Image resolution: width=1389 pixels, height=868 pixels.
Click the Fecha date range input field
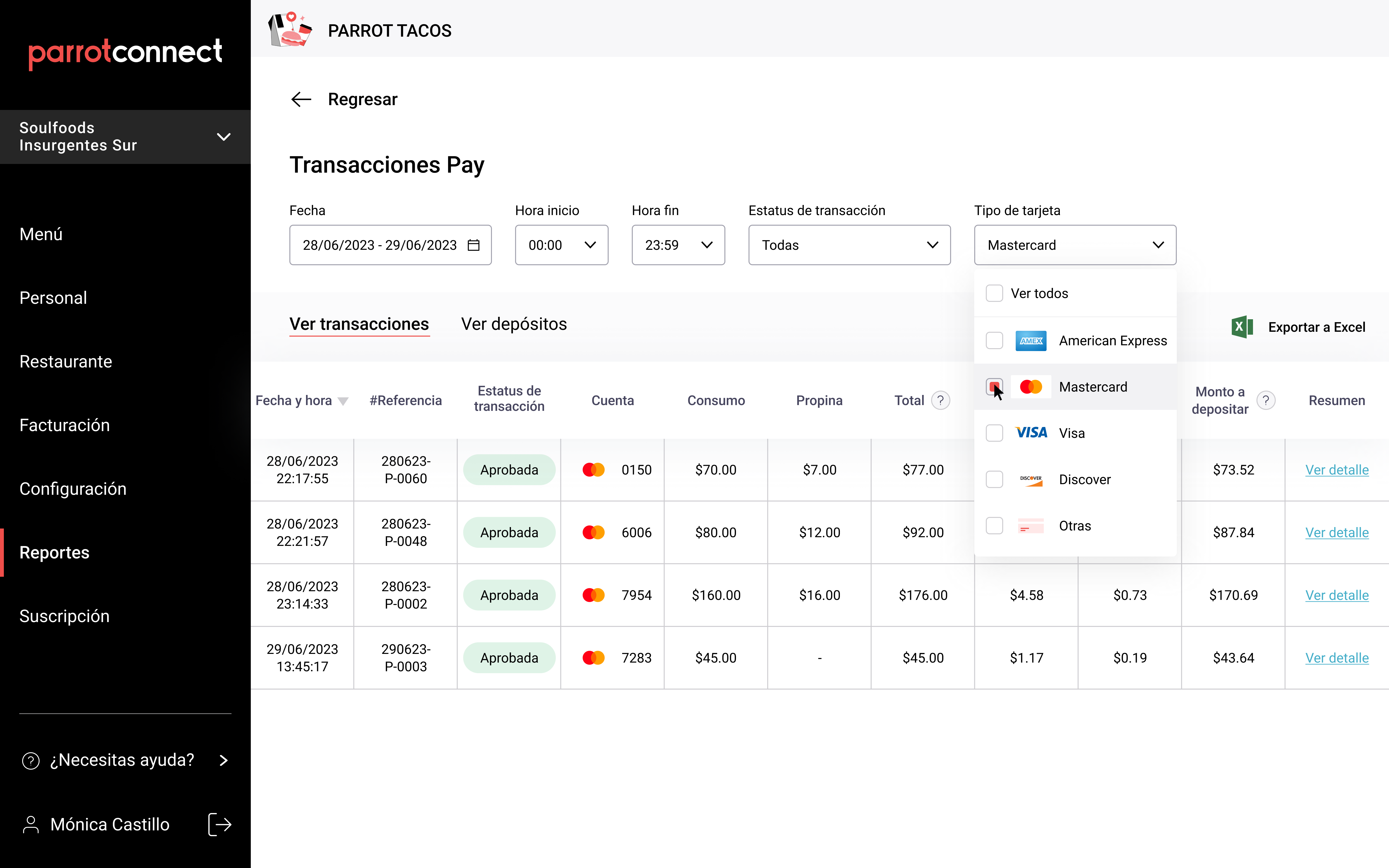point(390,245)
